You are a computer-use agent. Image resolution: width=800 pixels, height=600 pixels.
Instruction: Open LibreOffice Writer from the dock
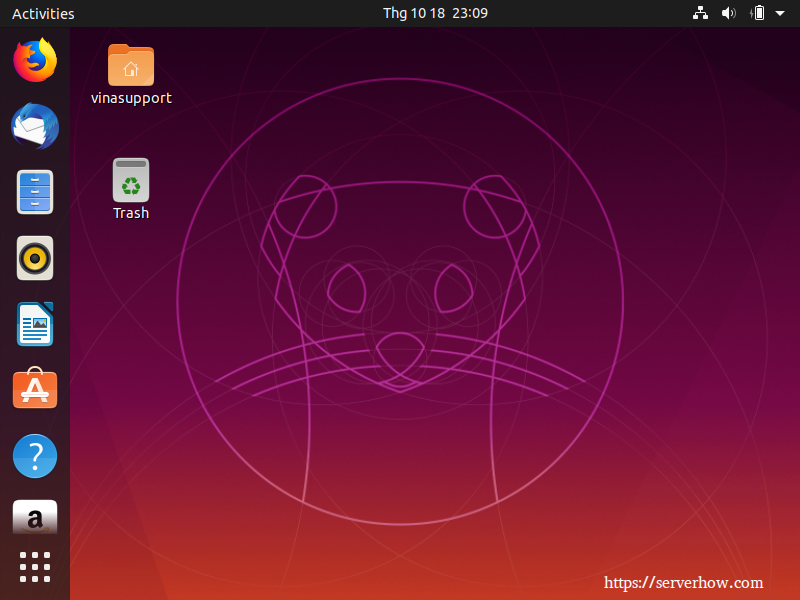(x=35, y=324)
